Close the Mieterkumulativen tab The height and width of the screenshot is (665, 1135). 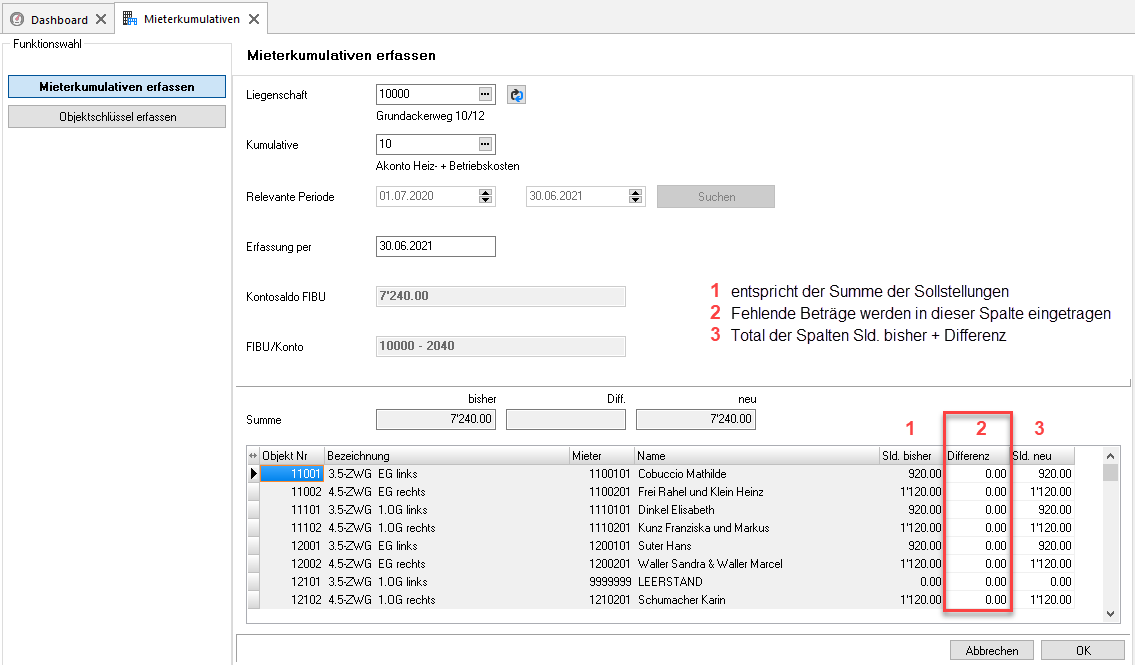pos(254,19)
